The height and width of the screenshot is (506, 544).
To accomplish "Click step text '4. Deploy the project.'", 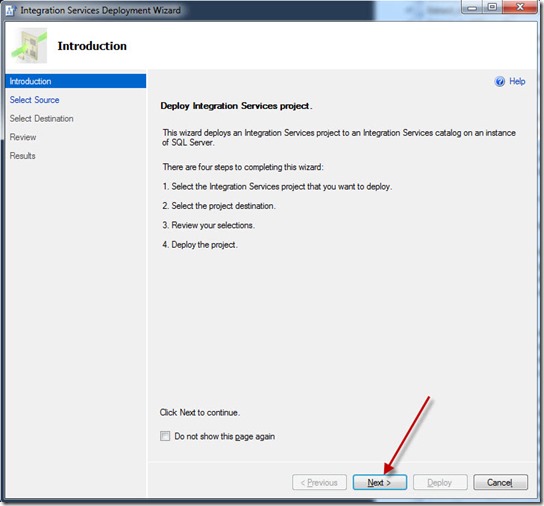I will 200,245.
